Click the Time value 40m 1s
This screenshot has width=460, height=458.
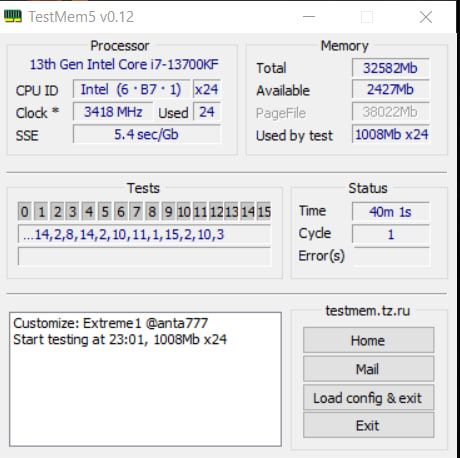click(391, 211)
